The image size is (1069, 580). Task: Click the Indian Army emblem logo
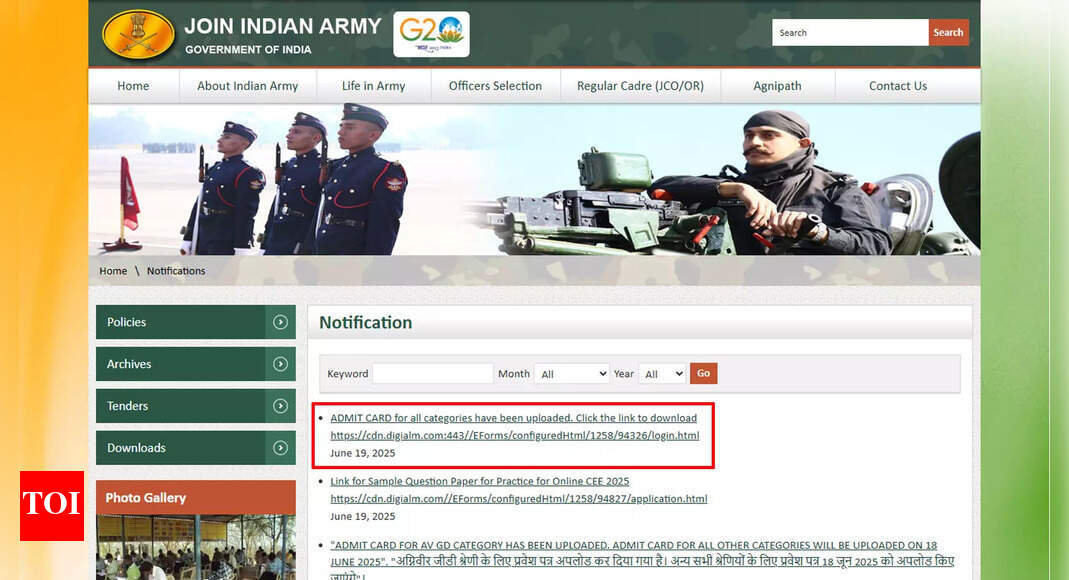pos(138,35)
